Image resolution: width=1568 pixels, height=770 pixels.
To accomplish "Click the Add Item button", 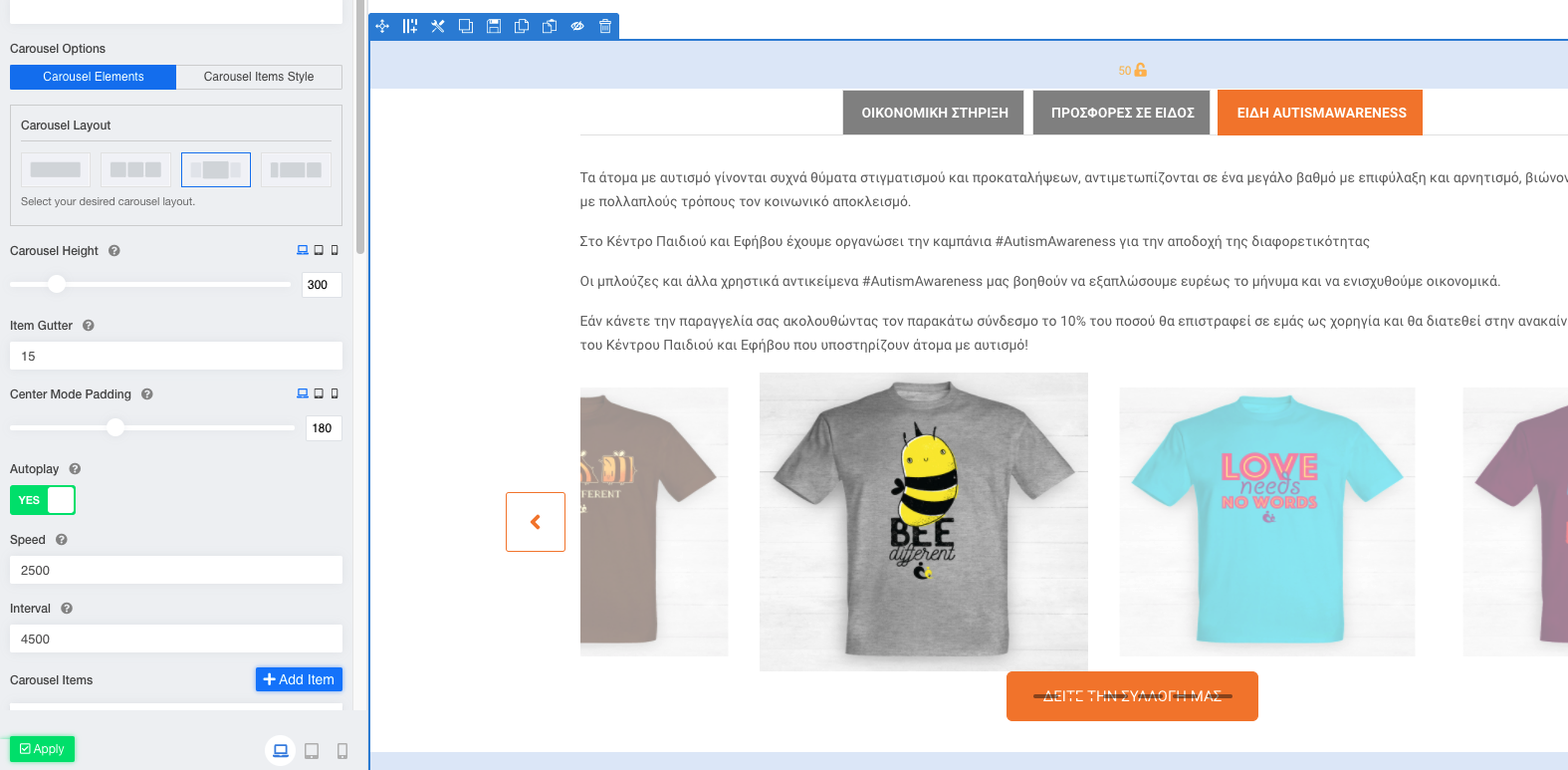I will 299,679.
